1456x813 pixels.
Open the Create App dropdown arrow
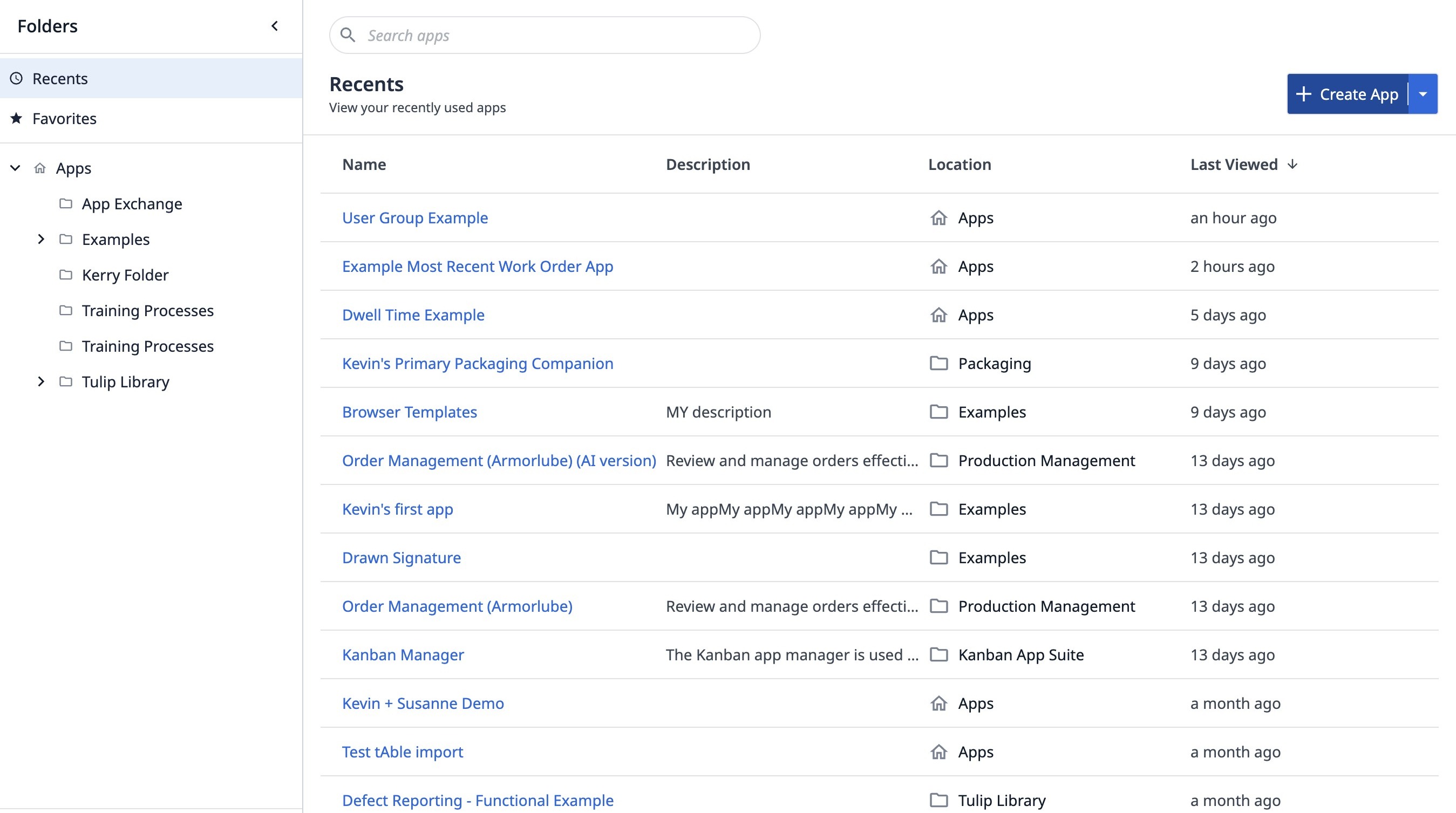coord(1423,94)
